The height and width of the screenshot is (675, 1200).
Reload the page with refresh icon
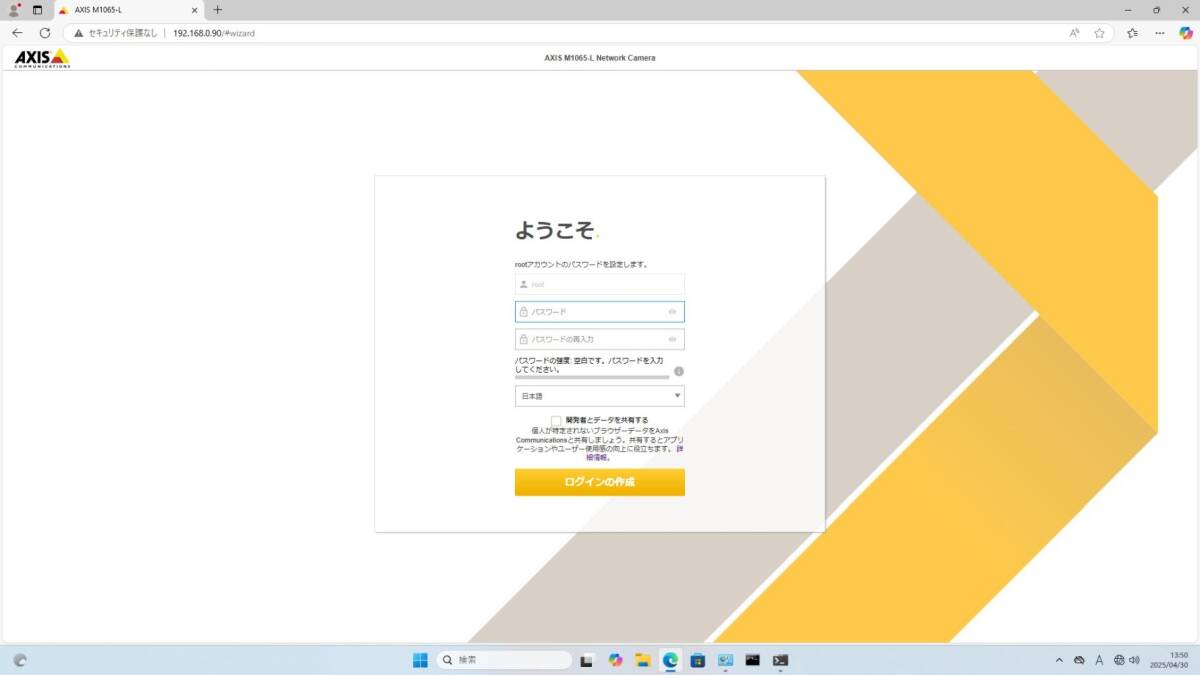point(45,33)
